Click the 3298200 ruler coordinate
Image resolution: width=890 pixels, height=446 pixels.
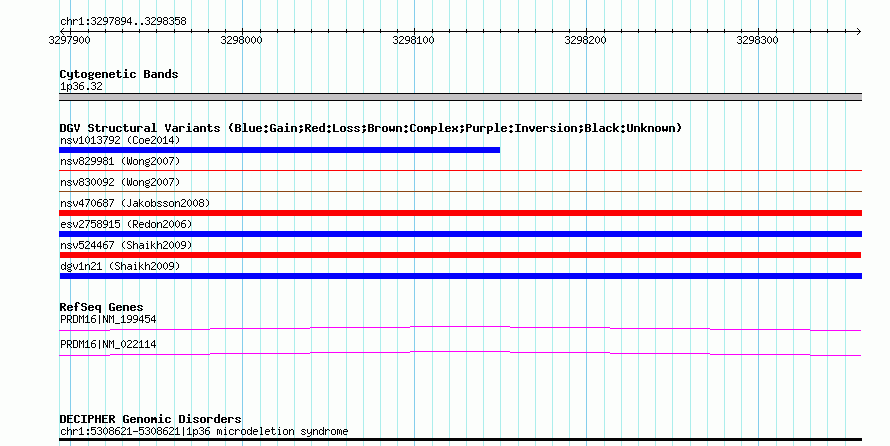click(585, 40)
